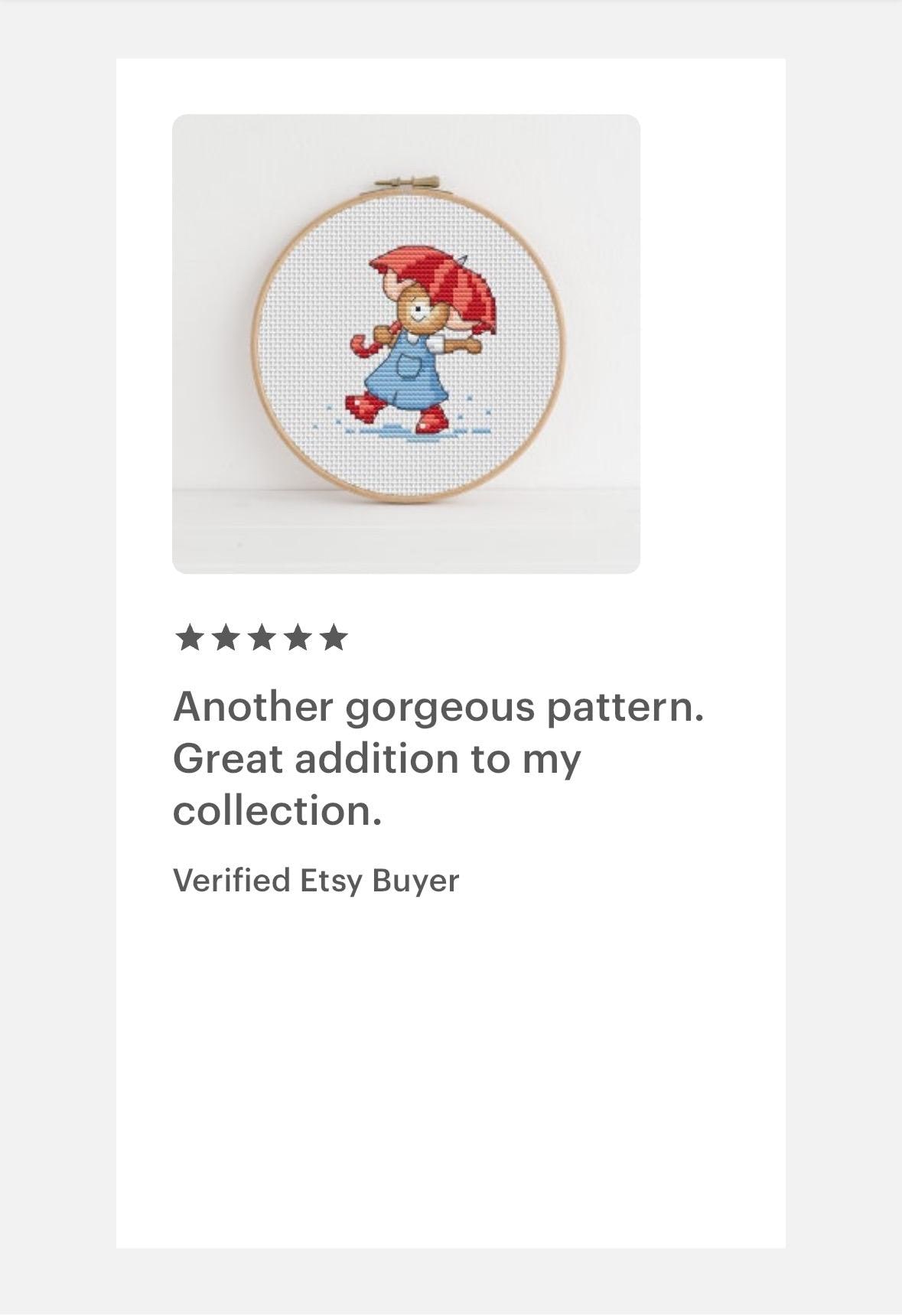Click the word "collection." in the review
This screenshot has height=1316, width=902.
(277, 811)
